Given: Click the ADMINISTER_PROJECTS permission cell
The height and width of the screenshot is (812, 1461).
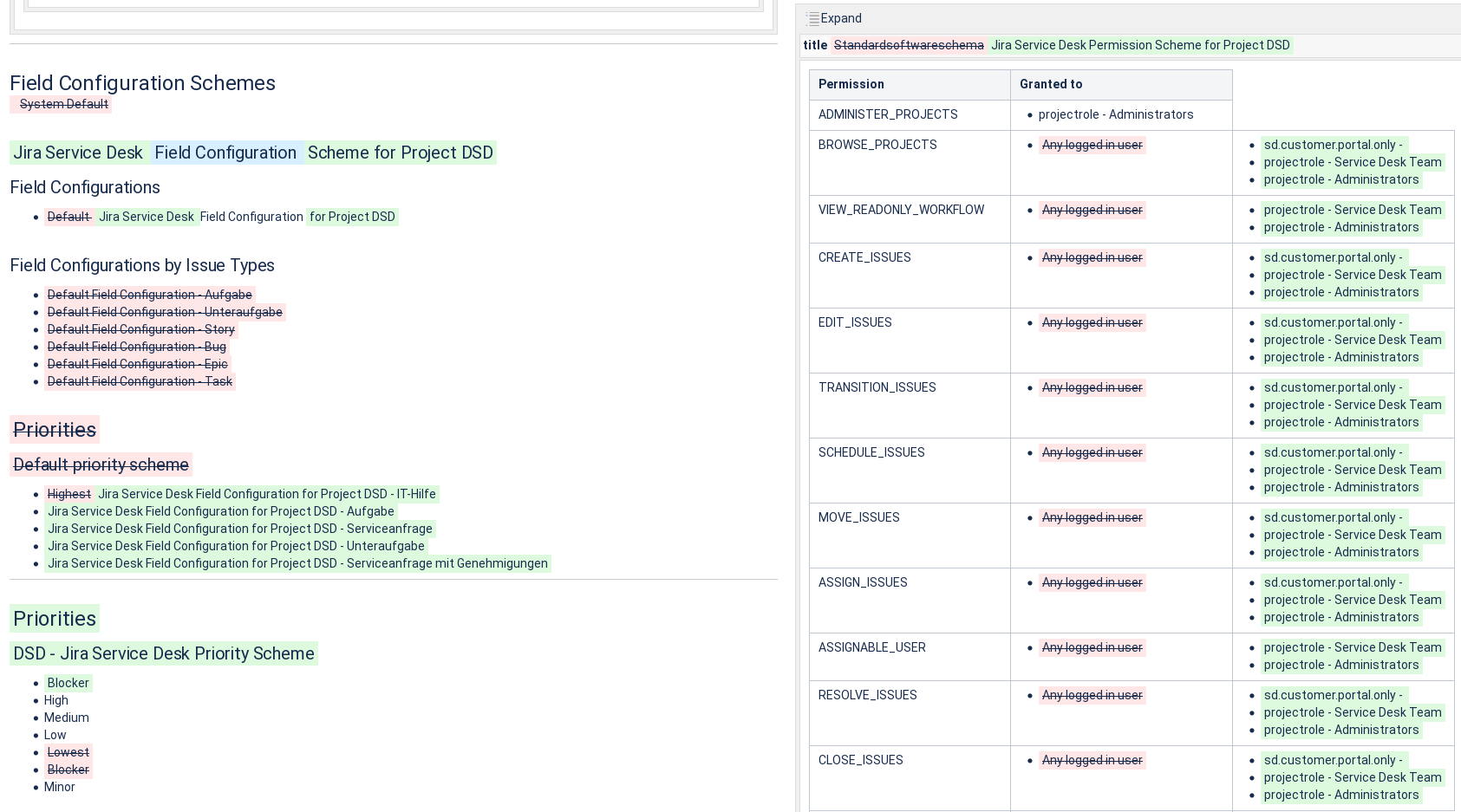Looking at the screenshot, I should (910, 114).
